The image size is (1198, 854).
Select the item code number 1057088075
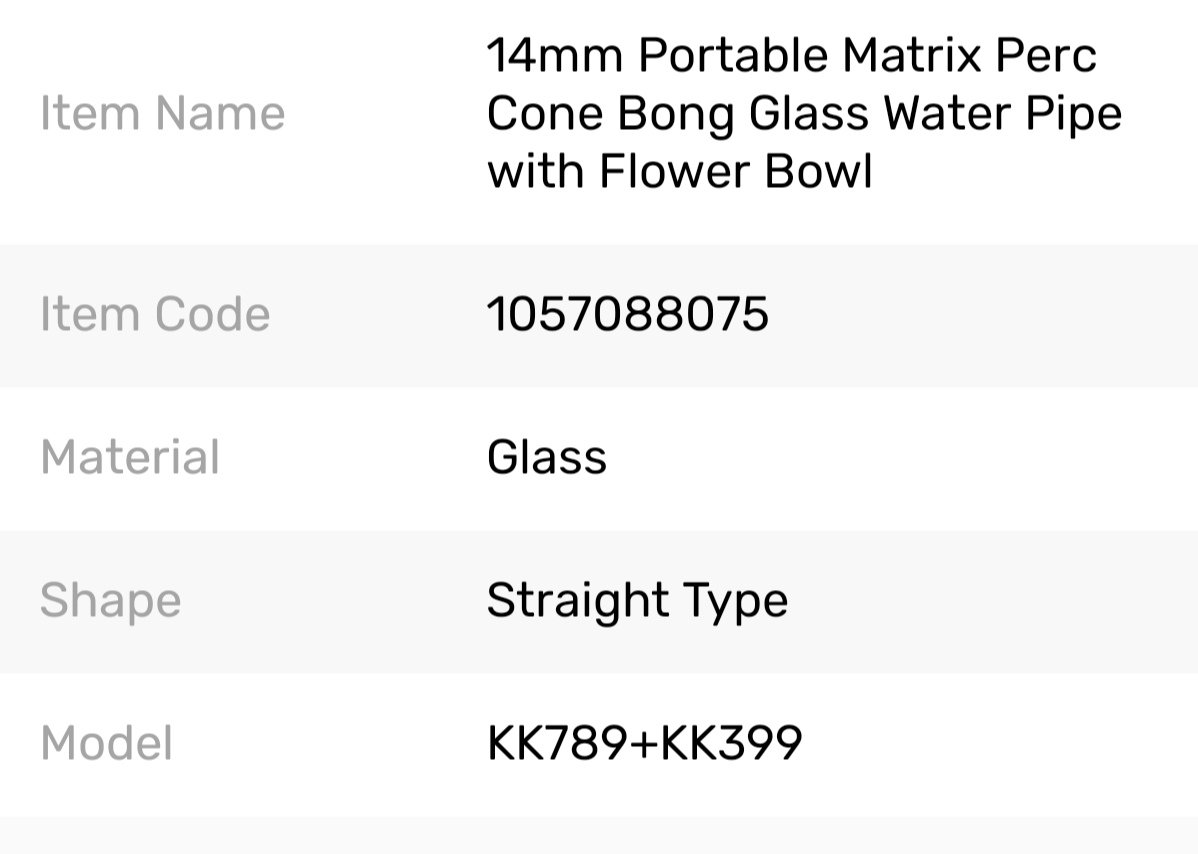pos(627,315)
